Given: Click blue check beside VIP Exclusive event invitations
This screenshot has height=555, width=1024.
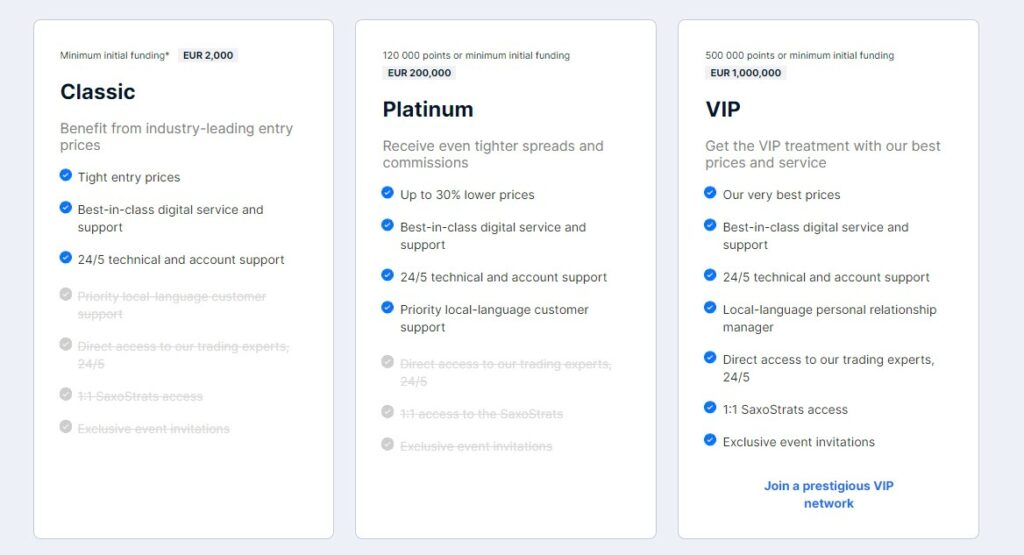Looking at the screenshot, I should 710,440.
